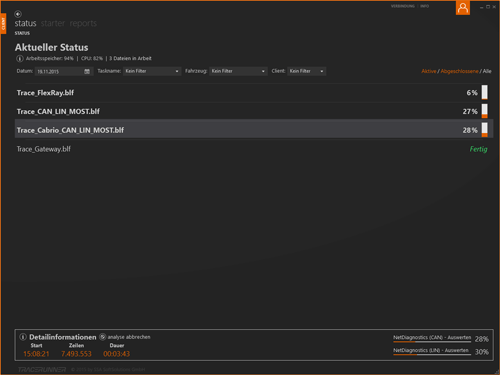
Task: Select the Trace_Gateway.blf row
Action: [254, 149]
